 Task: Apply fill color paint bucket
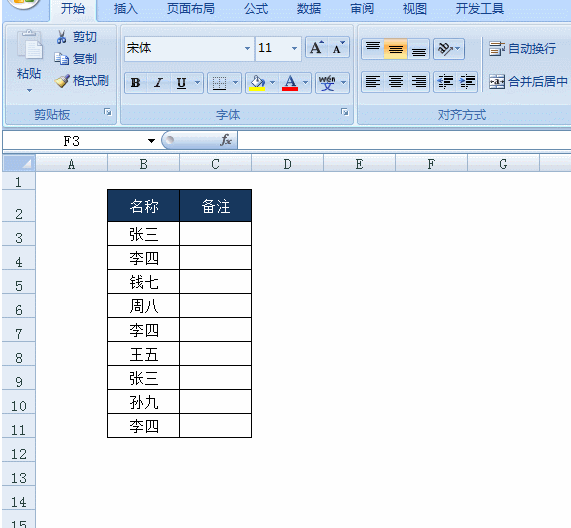coord(257,83)
